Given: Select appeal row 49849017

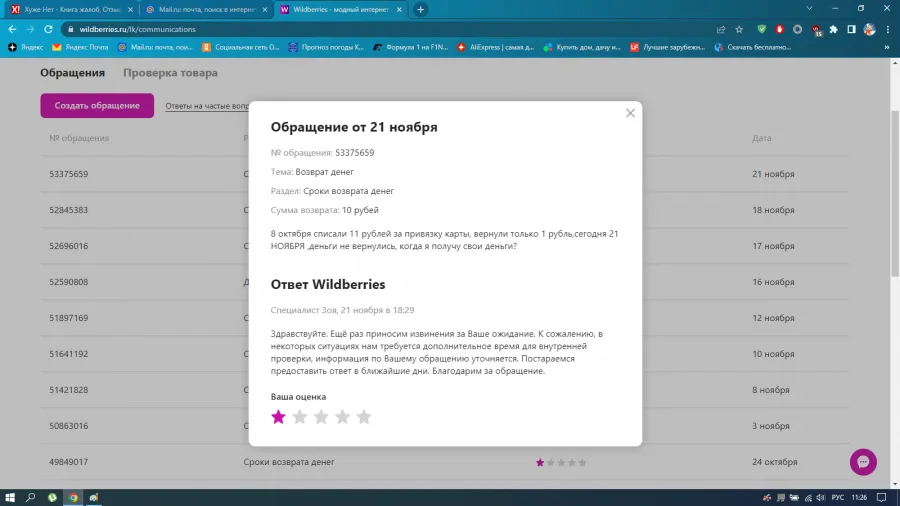Looking at the screenshot, I should click(444, 462).
